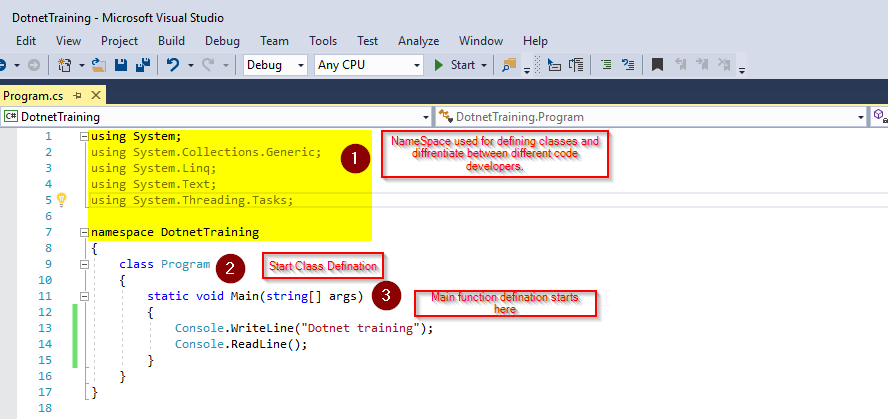Click the Navigate Forward arrow icon
Screen dimensions: 888x419
tap(34, 65)
